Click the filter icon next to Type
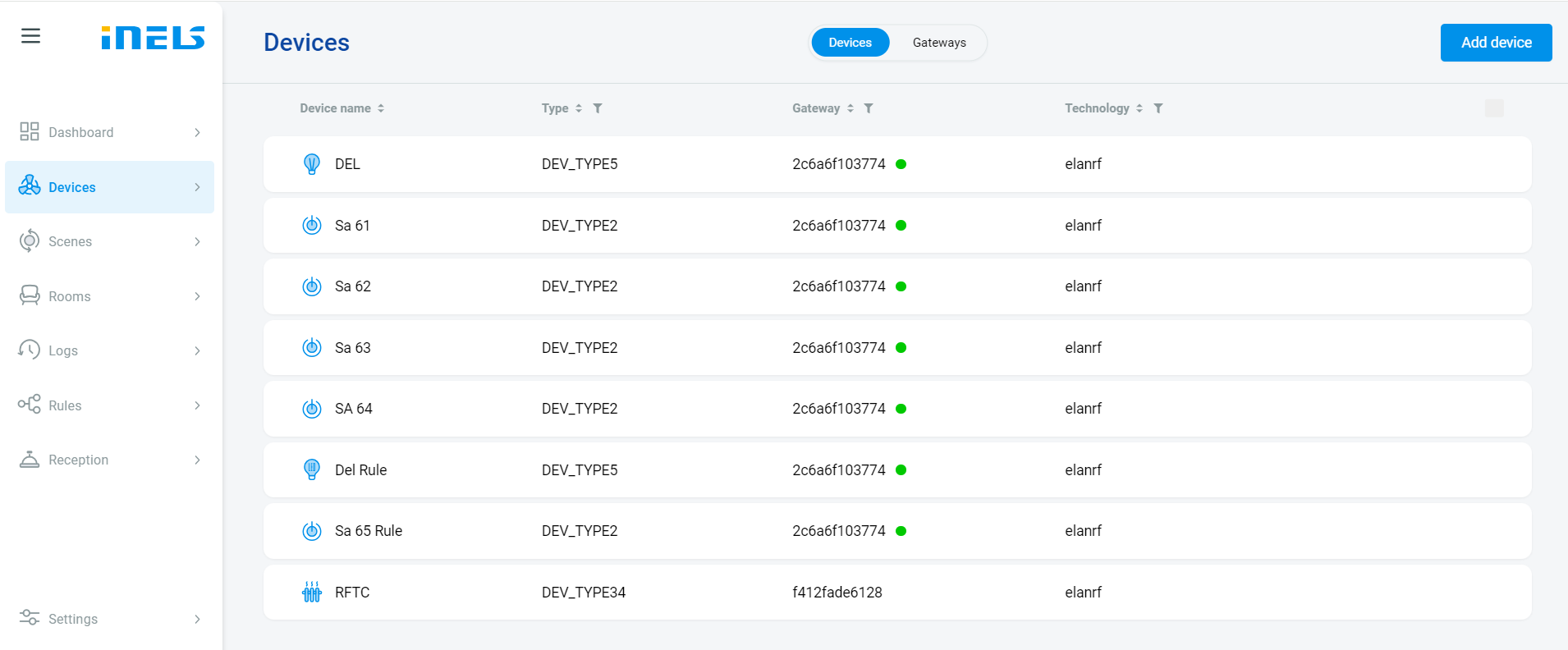 598,108
